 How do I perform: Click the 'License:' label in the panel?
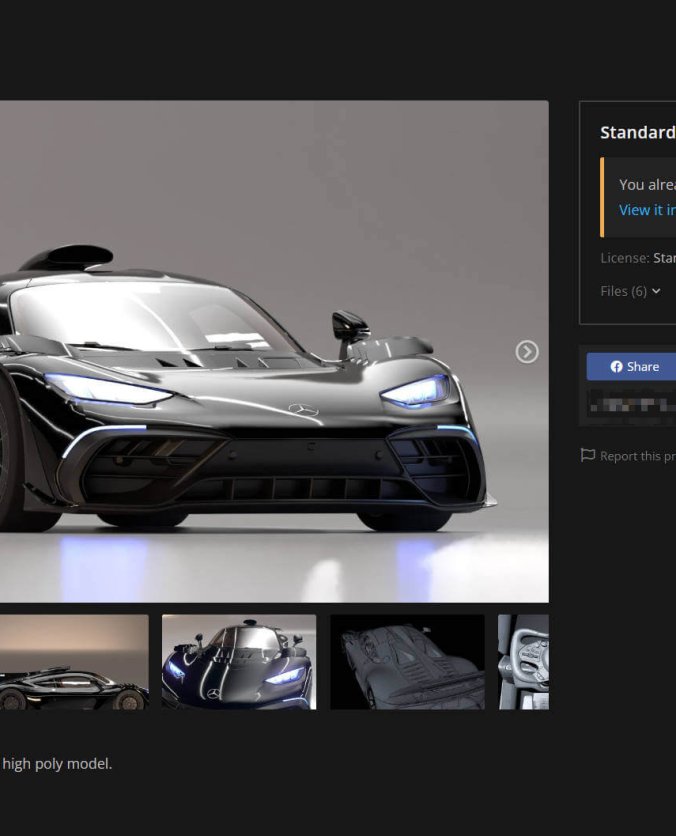coord(624,258)
